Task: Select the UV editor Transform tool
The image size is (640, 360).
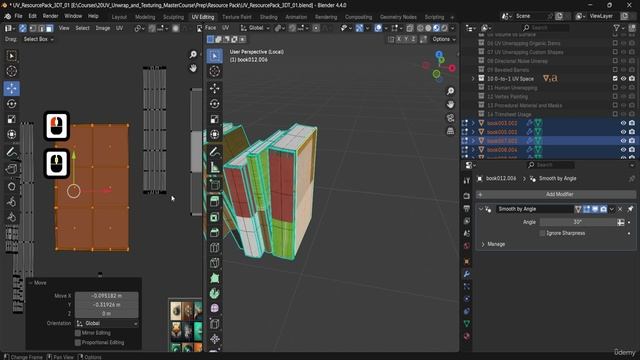Action: [11, 134]
